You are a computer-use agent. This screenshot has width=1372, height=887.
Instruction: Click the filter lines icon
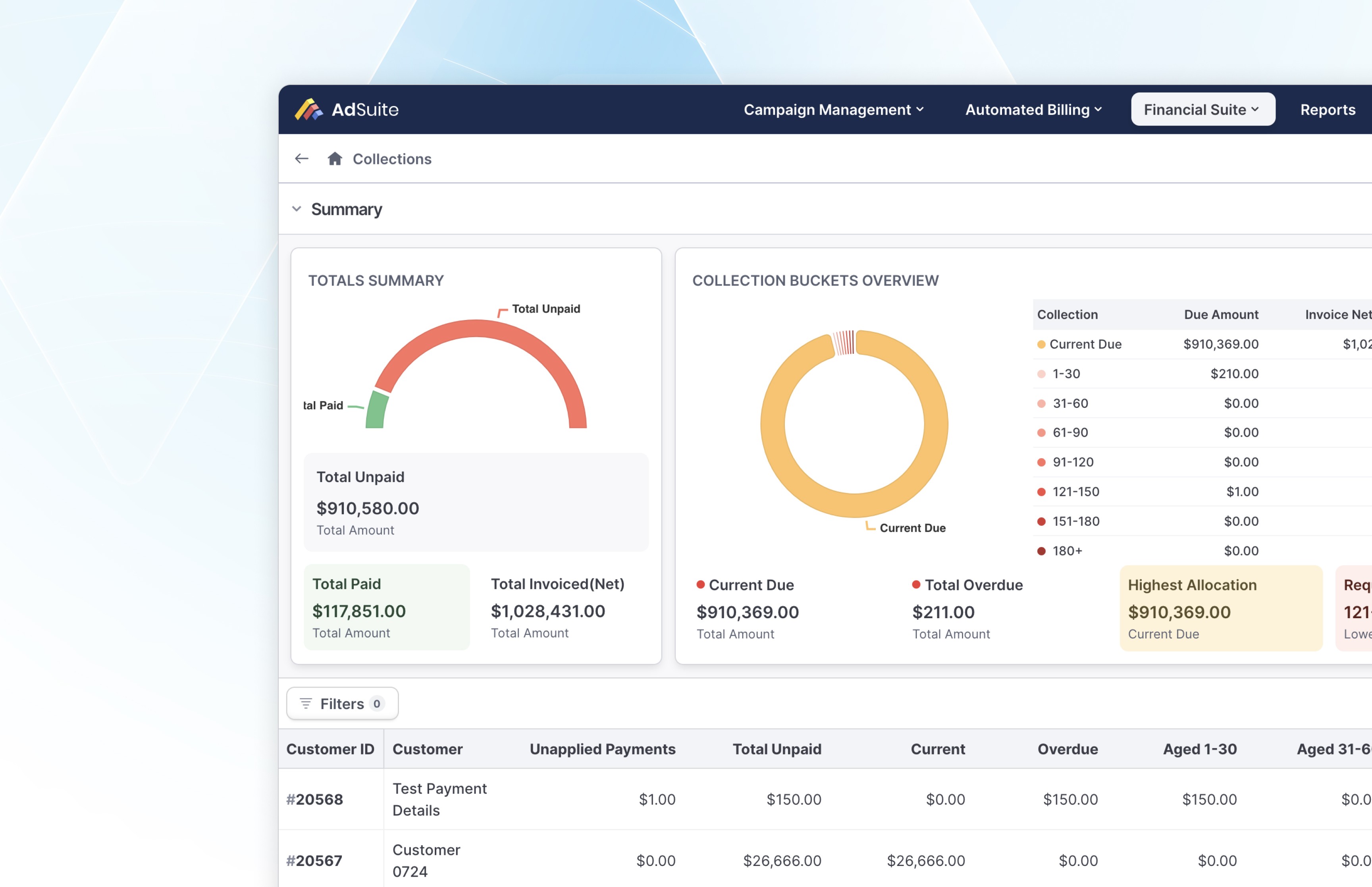[x=306, y=703]
